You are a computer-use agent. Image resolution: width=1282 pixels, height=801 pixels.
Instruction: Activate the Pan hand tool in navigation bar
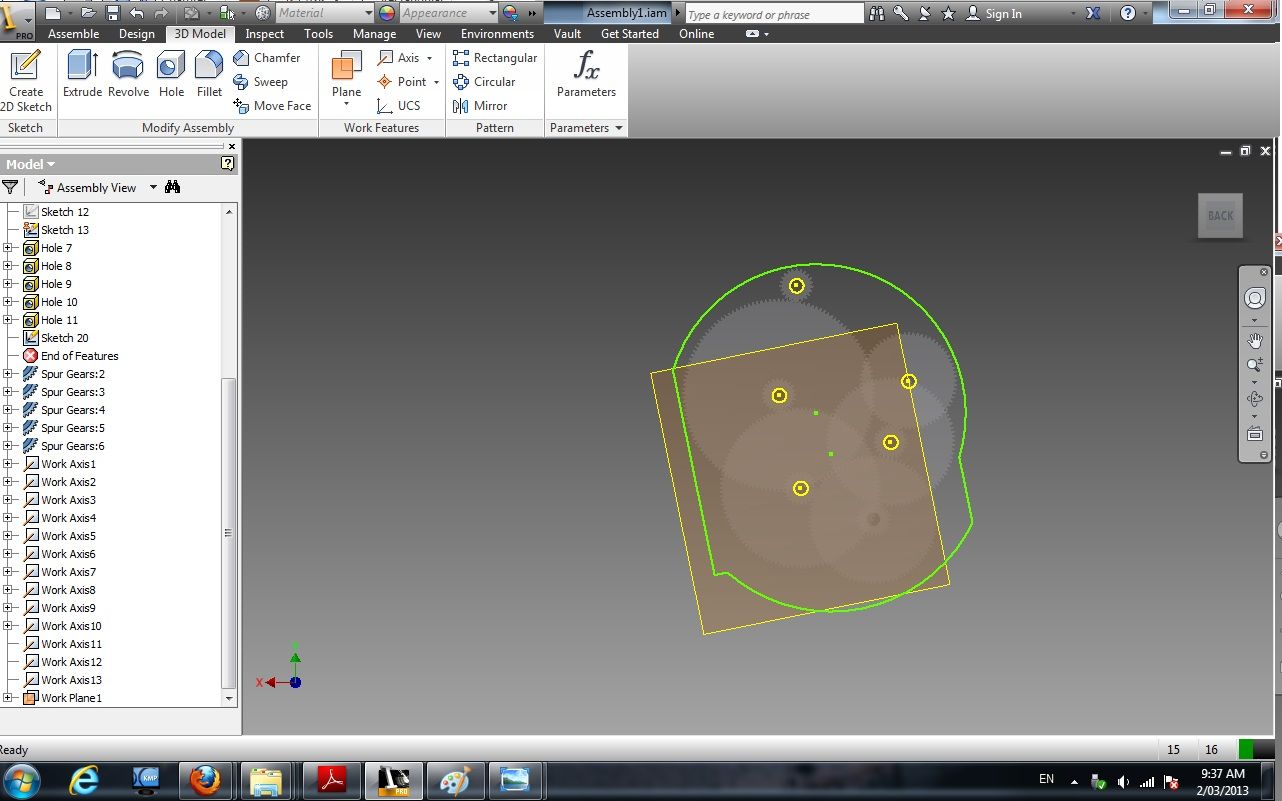pos(1255,341)
